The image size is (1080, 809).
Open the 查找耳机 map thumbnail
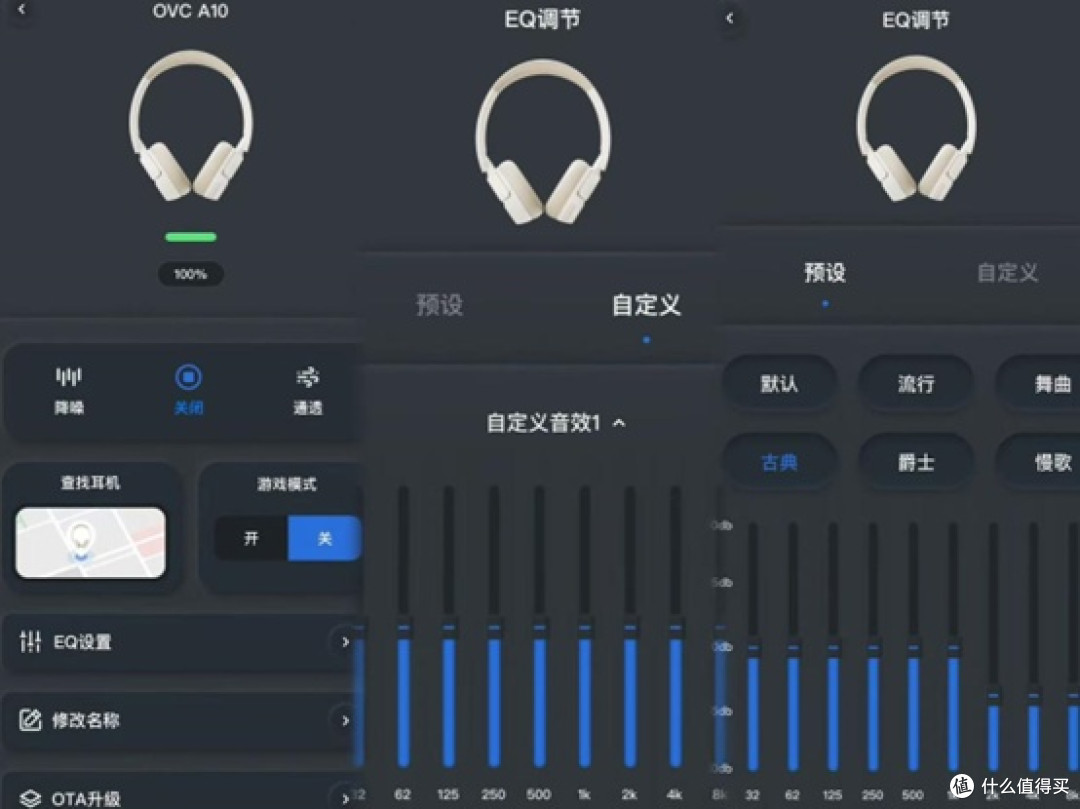[x=90, y=543]
